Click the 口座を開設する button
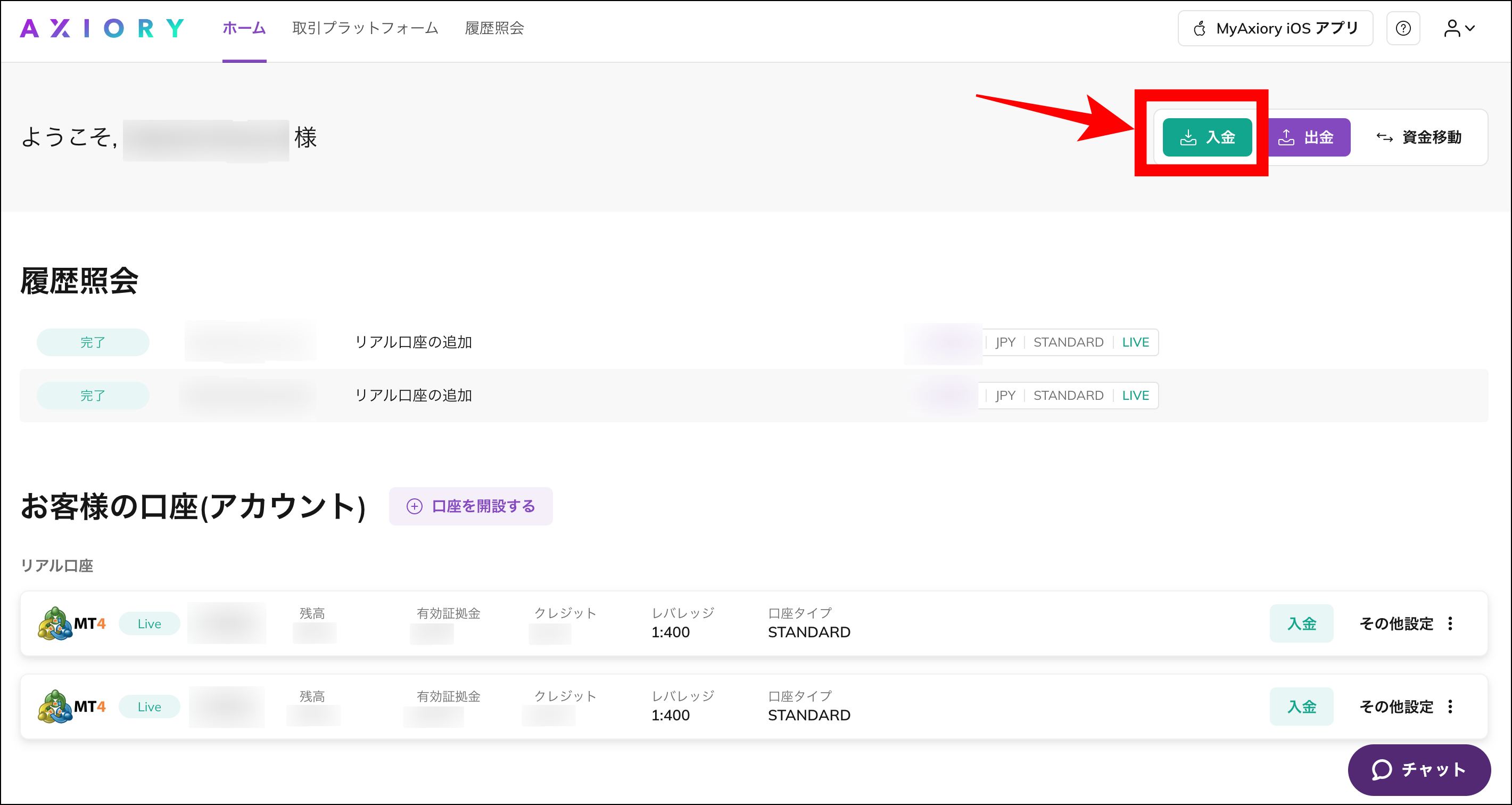Screen dimensions: 1512x805 tap(470, 506)
